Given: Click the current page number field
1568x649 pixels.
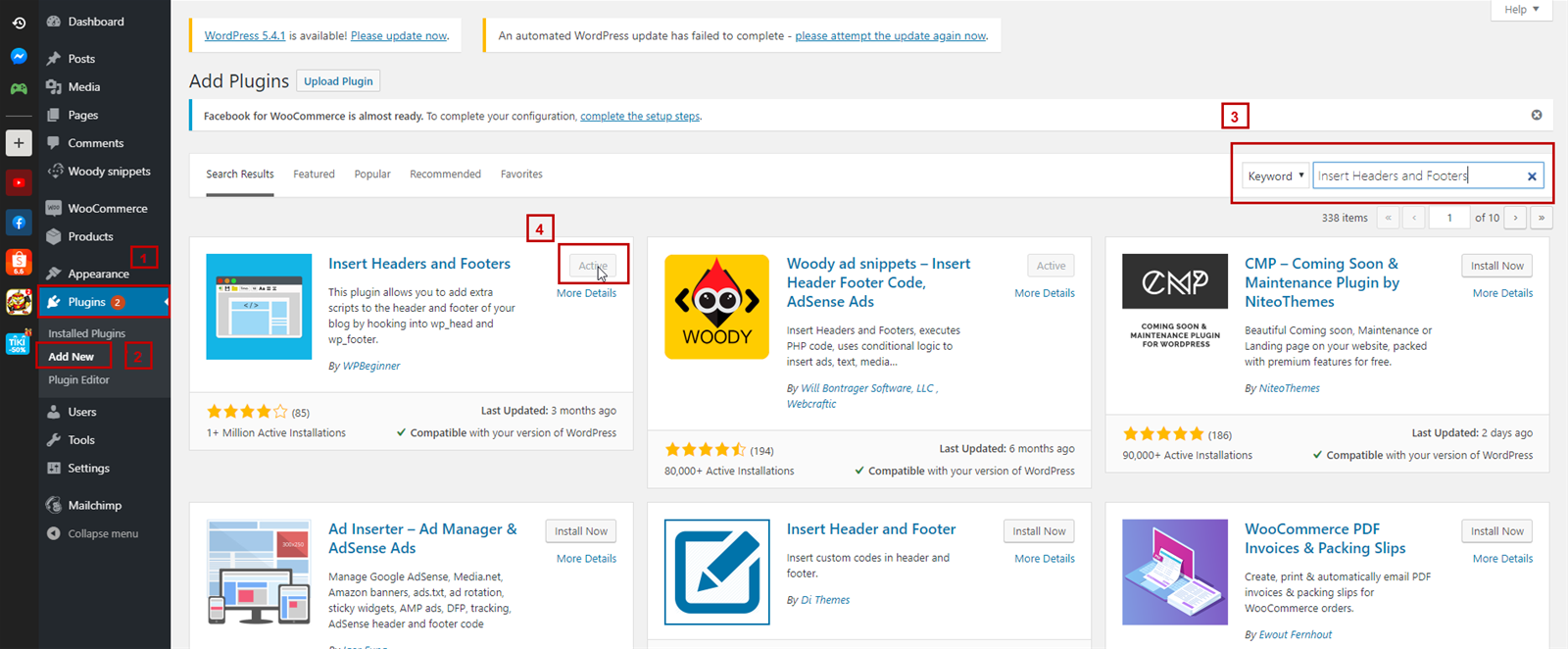Looking at the screenshot, I should (x=1449, y=218).
